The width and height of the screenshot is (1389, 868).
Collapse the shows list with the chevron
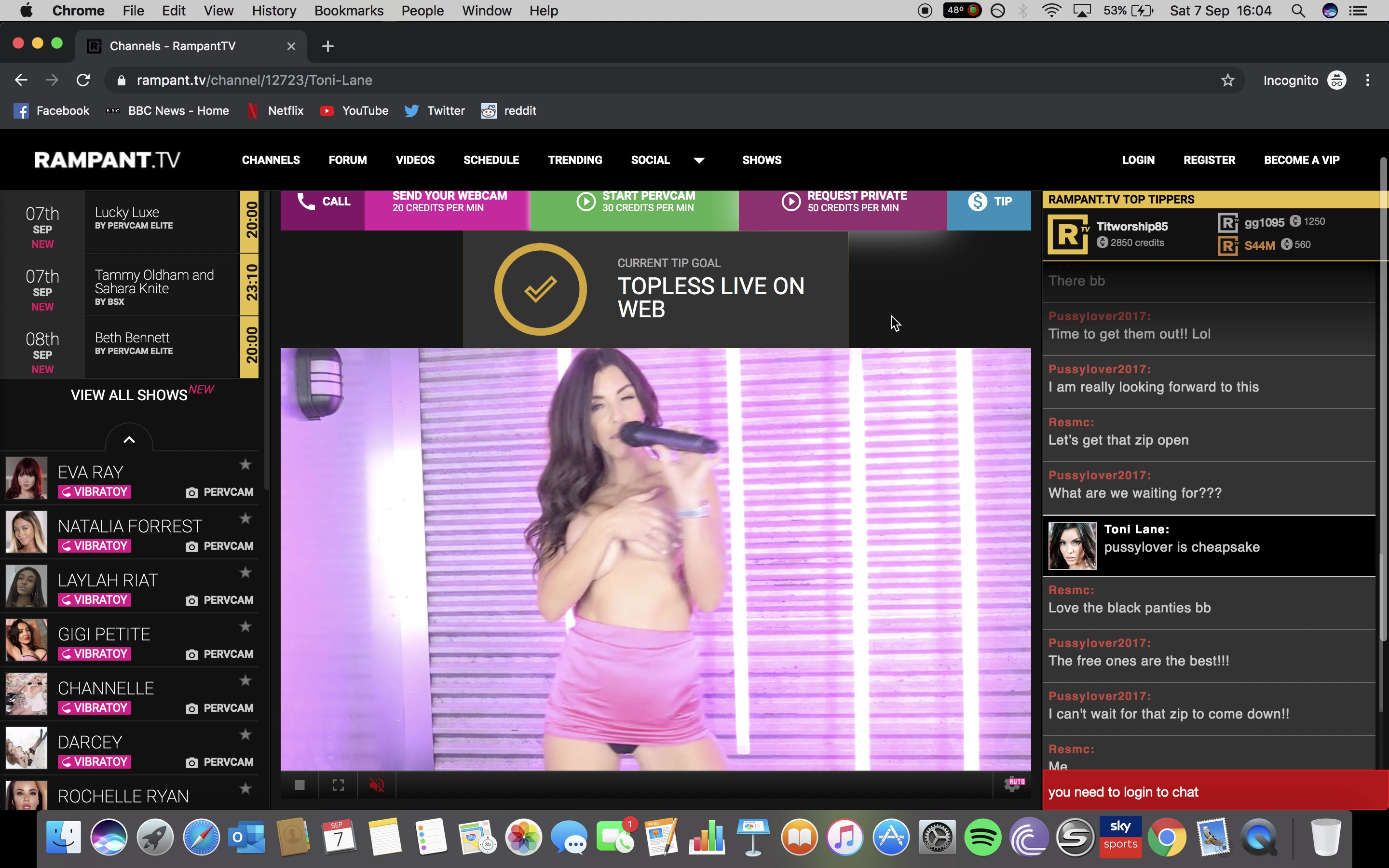pos(129,440)
